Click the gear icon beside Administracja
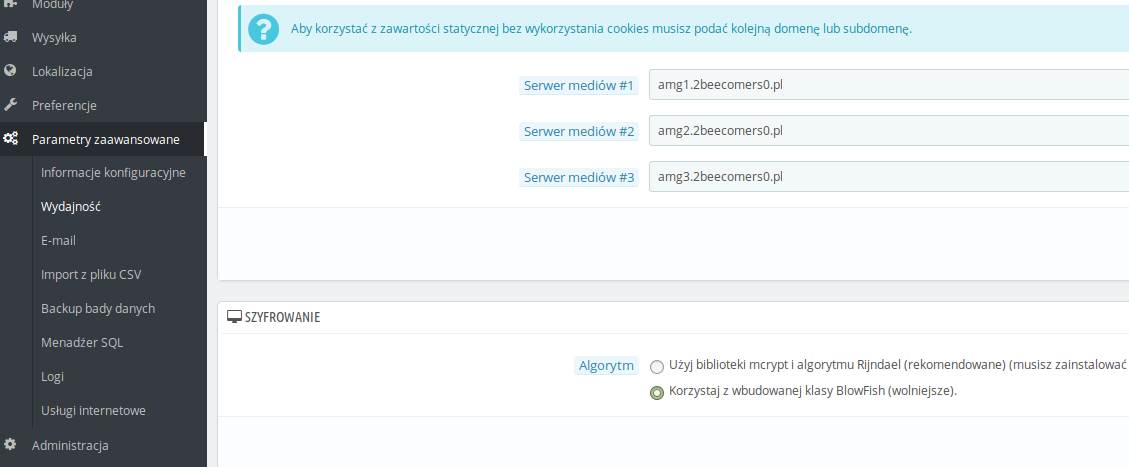The width and height of the screenshot is (1129, 467). point(10,444)
